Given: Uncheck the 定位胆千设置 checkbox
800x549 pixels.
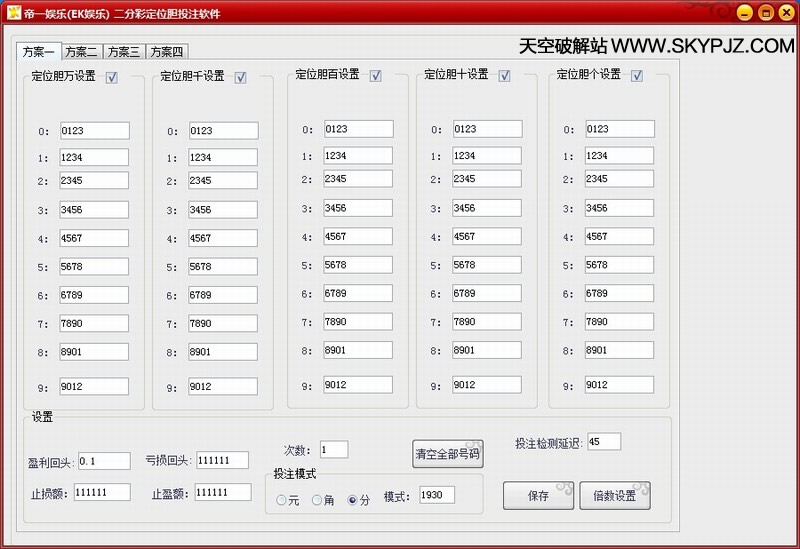Looking at the screenshot, I should coord(240,78).
